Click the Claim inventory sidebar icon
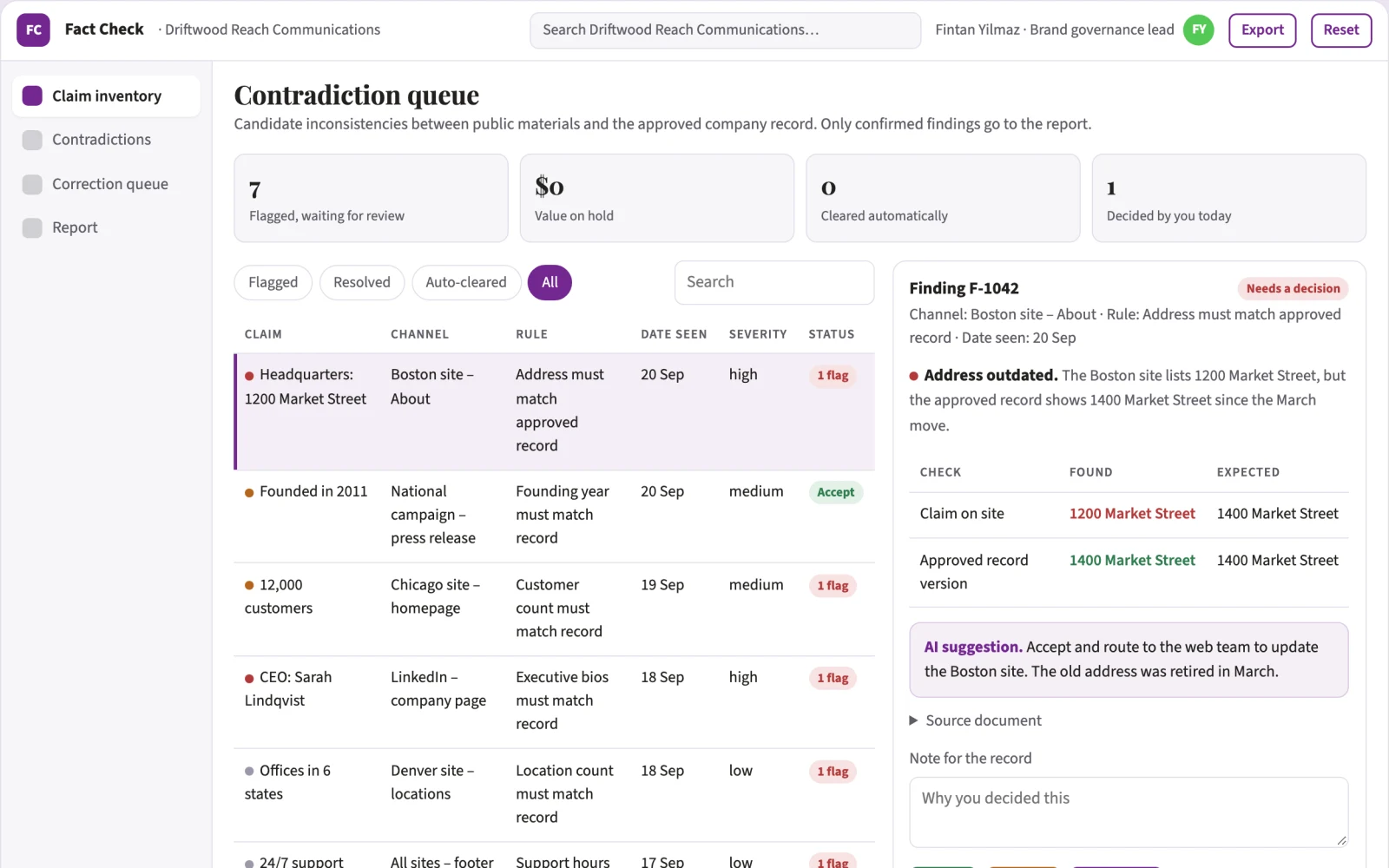The width and height of the screenshot is (1389, 868). tap(32, 95)
